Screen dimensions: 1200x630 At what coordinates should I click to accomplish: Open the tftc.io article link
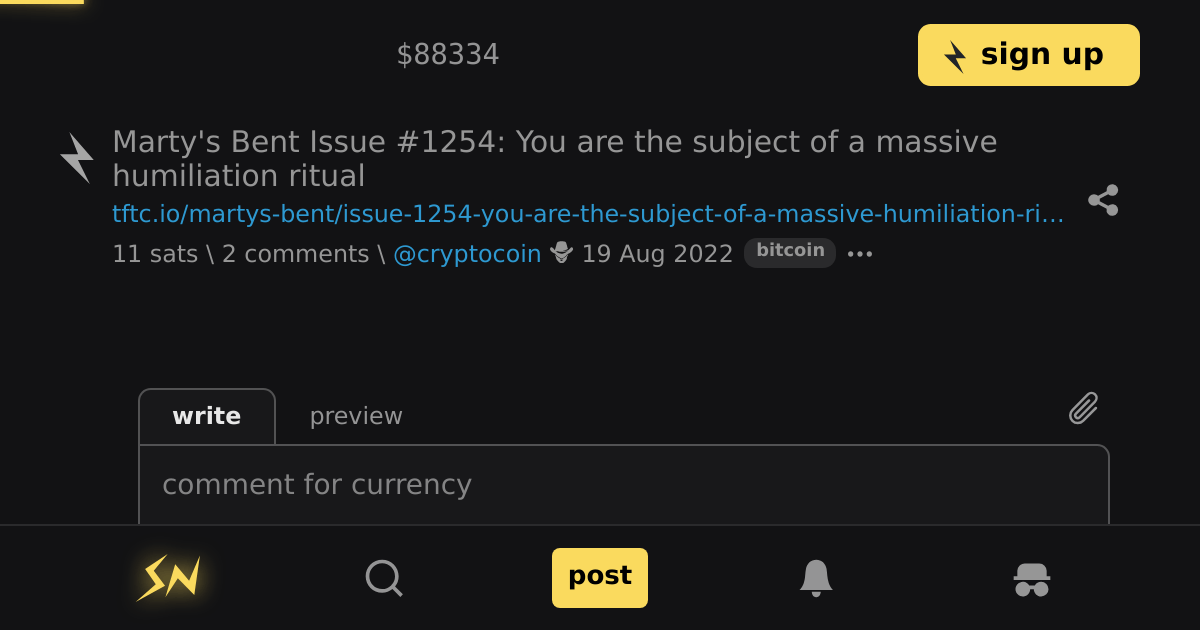588,214
